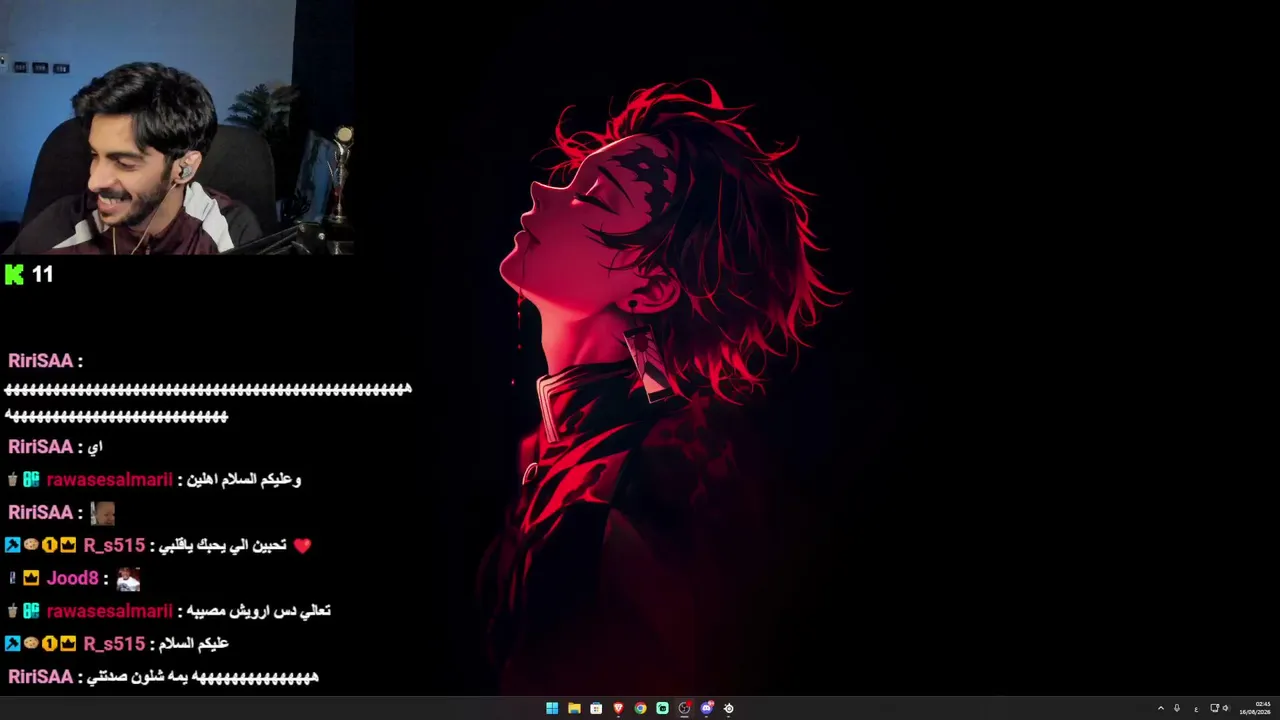This screenshot has width=1280, height=720.
Task: Click the chat text "تعالي دس ارويش مصيبه"
Action: coord(258,611)
